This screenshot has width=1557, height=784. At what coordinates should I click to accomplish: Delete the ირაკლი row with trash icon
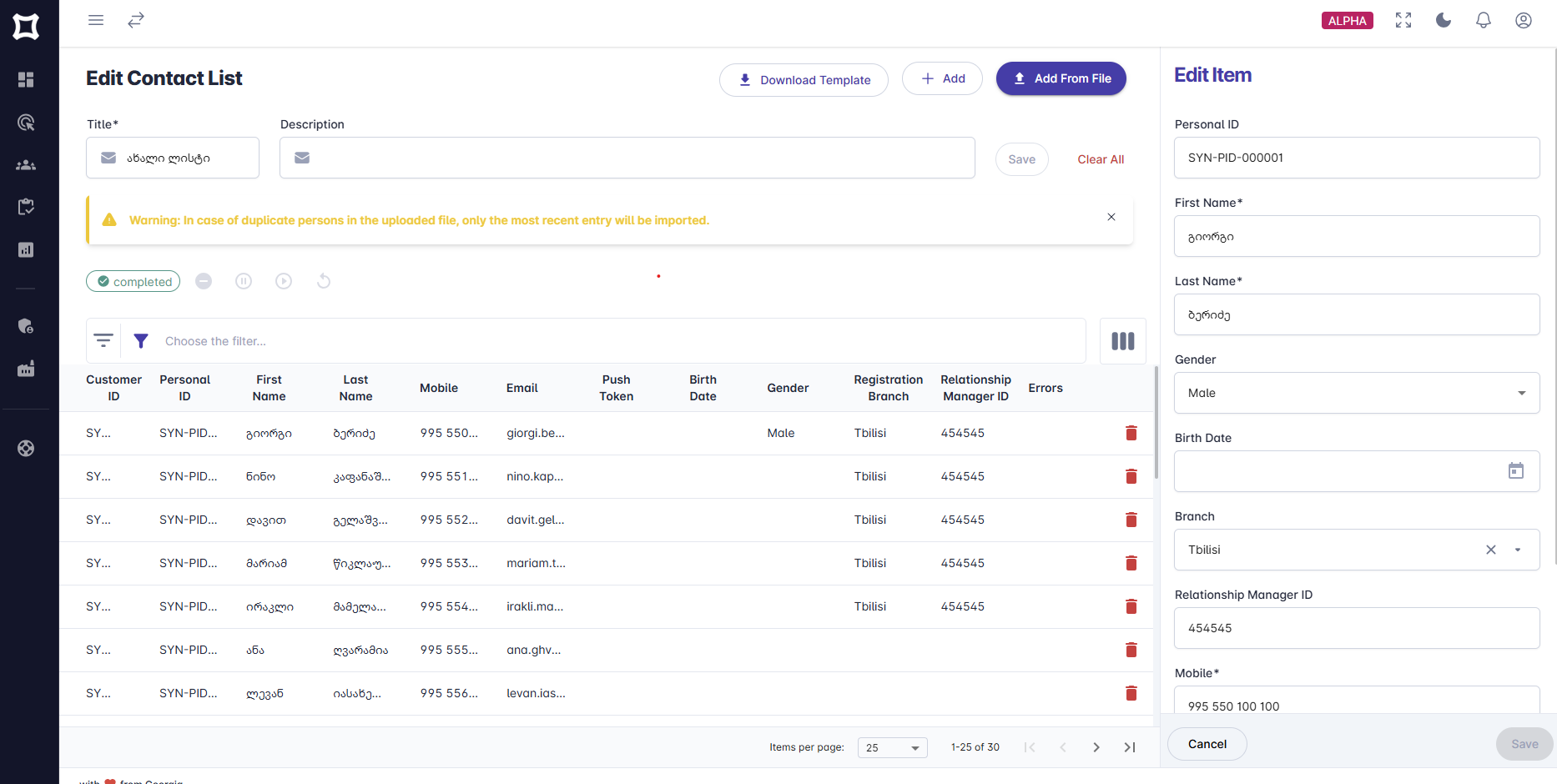point(1131,606)
